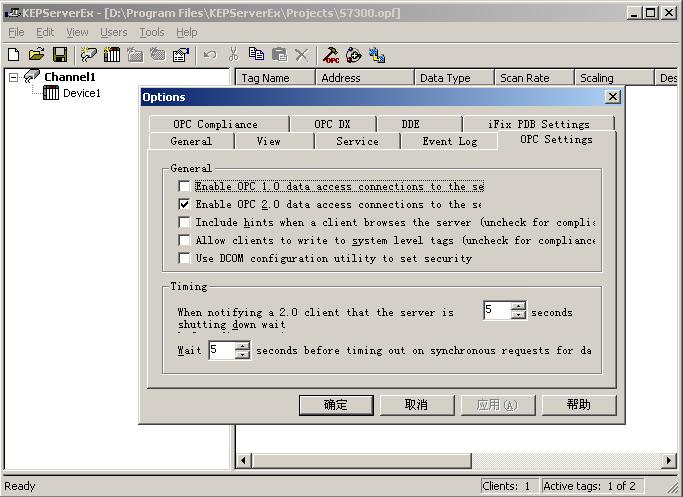Check Use DCOM configuration utility option
This screenshot has height=497, width=683.
point(184,258)
